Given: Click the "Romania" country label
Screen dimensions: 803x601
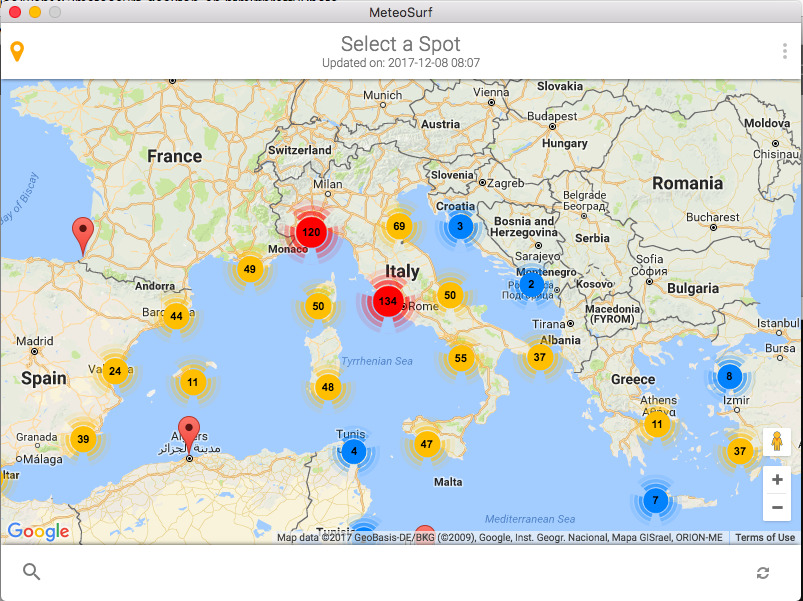Looking at the screenshot, I should (687, 183).
